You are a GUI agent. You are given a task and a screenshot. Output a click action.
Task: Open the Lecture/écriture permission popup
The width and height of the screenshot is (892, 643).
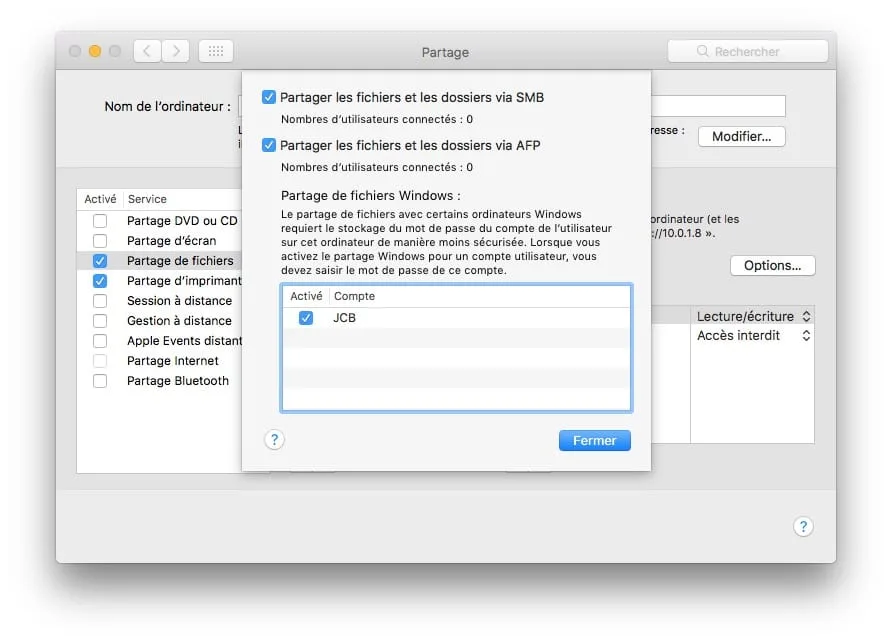(x=753, y=316)
